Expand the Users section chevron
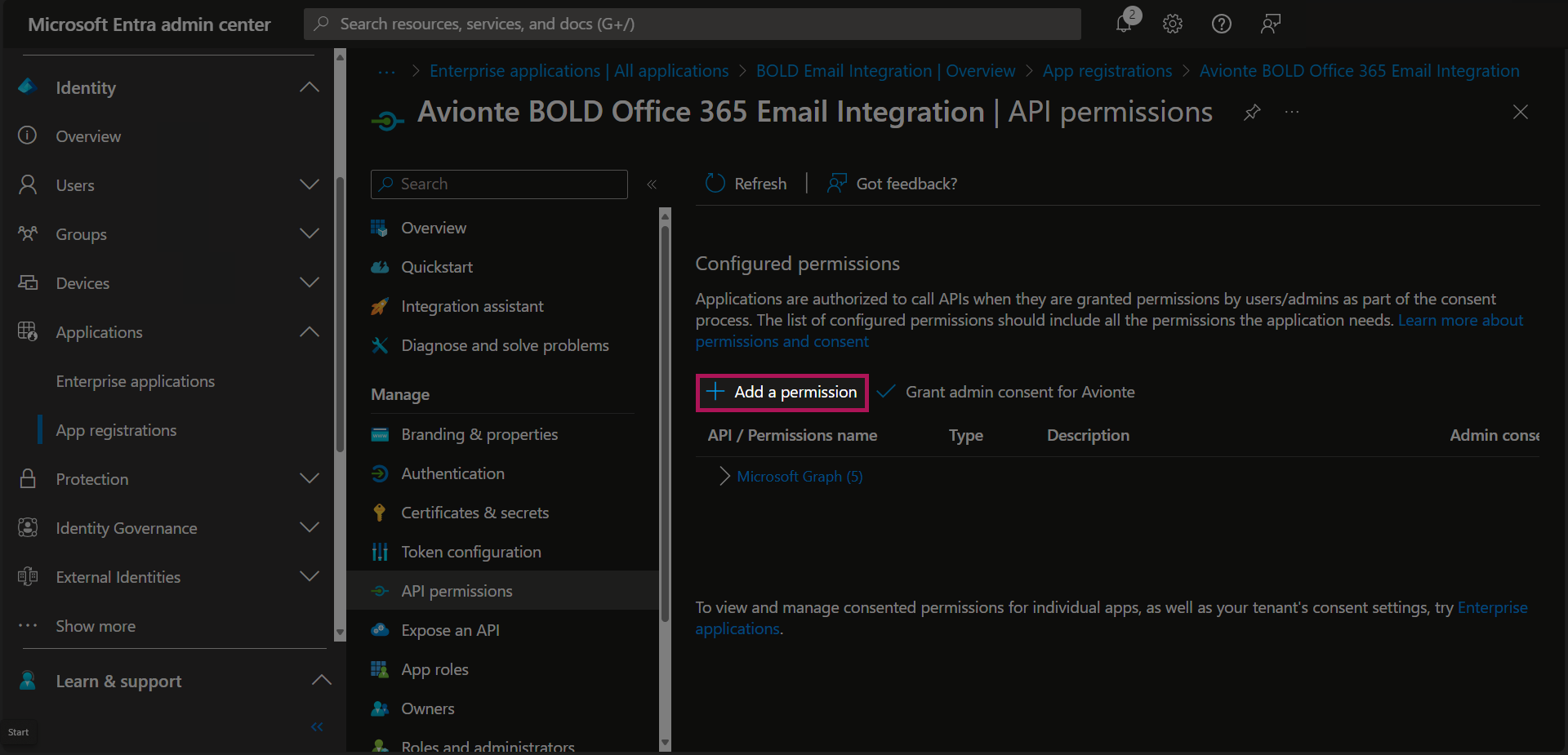This screenshot has width=1568, height=755. [309, 185]
